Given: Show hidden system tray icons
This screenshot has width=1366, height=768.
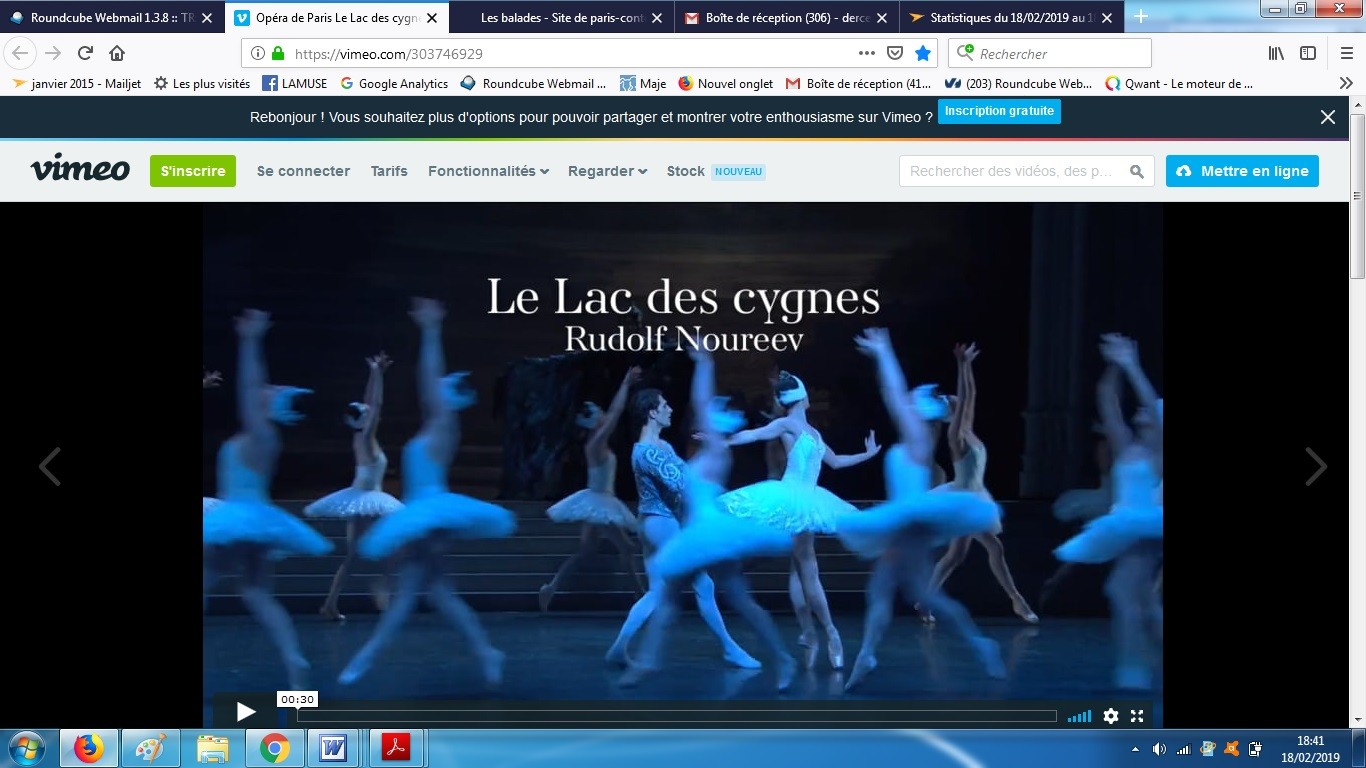Looking at the screenshot, I should (1135, 749).
